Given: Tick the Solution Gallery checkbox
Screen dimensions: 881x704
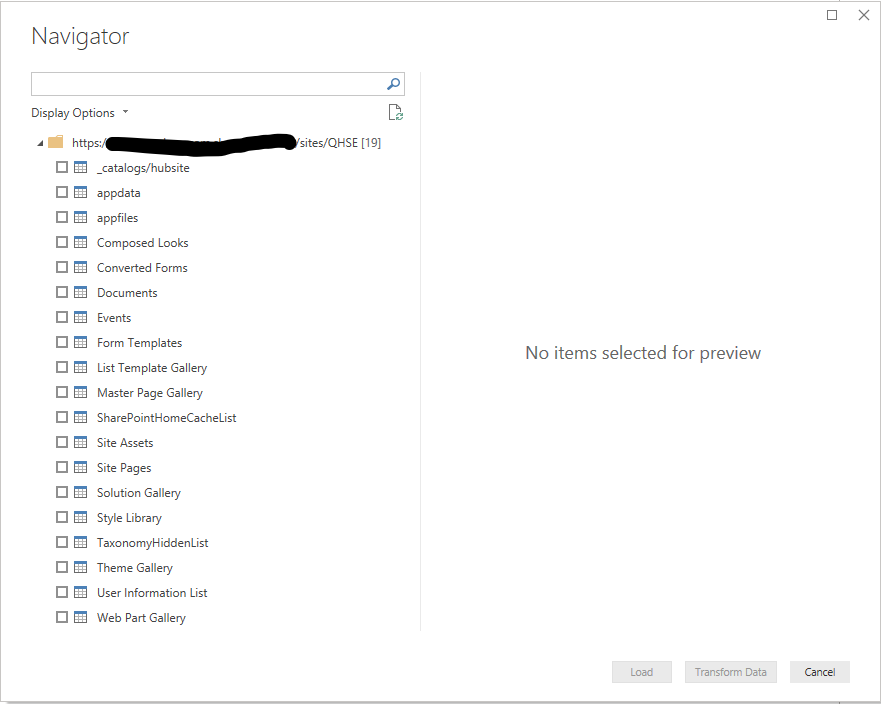Looking at the screenshot, I should point(62,492).
